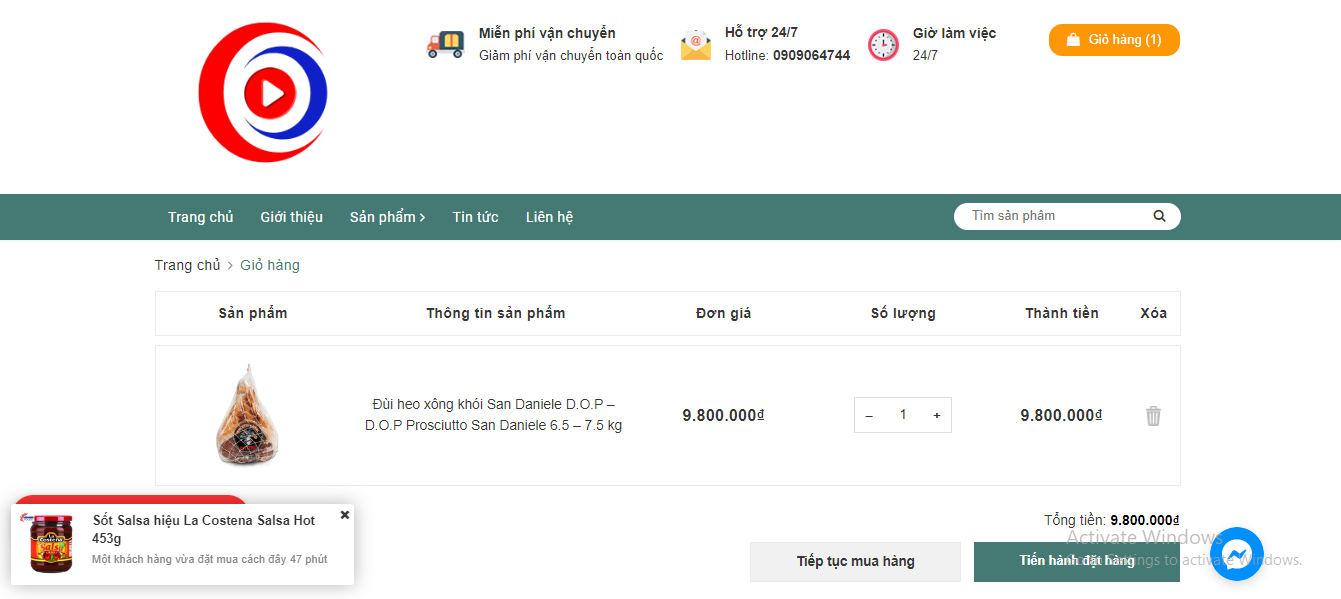
Task: Click the orange Giỏ hàng (1) button
Action: 1114,40
